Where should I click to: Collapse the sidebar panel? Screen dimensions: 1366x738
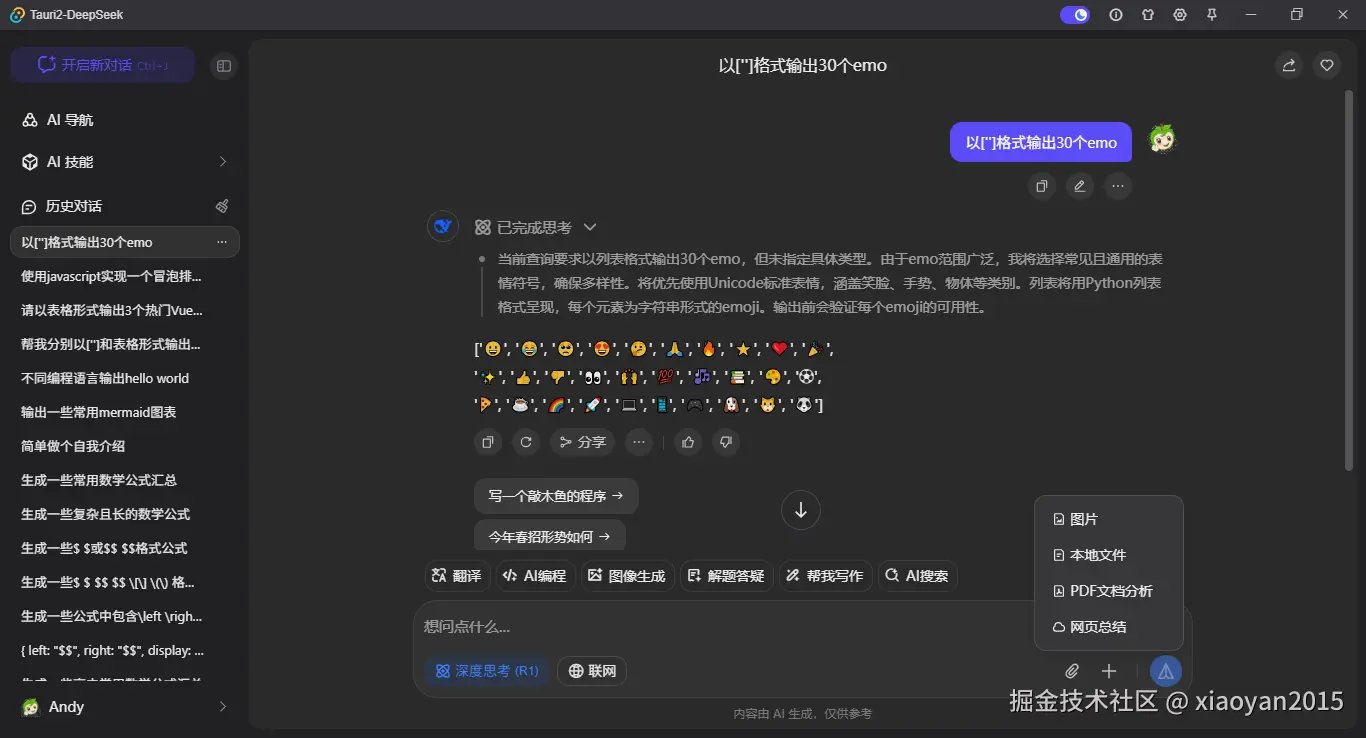pyautogui.click(x=223, y=65)
